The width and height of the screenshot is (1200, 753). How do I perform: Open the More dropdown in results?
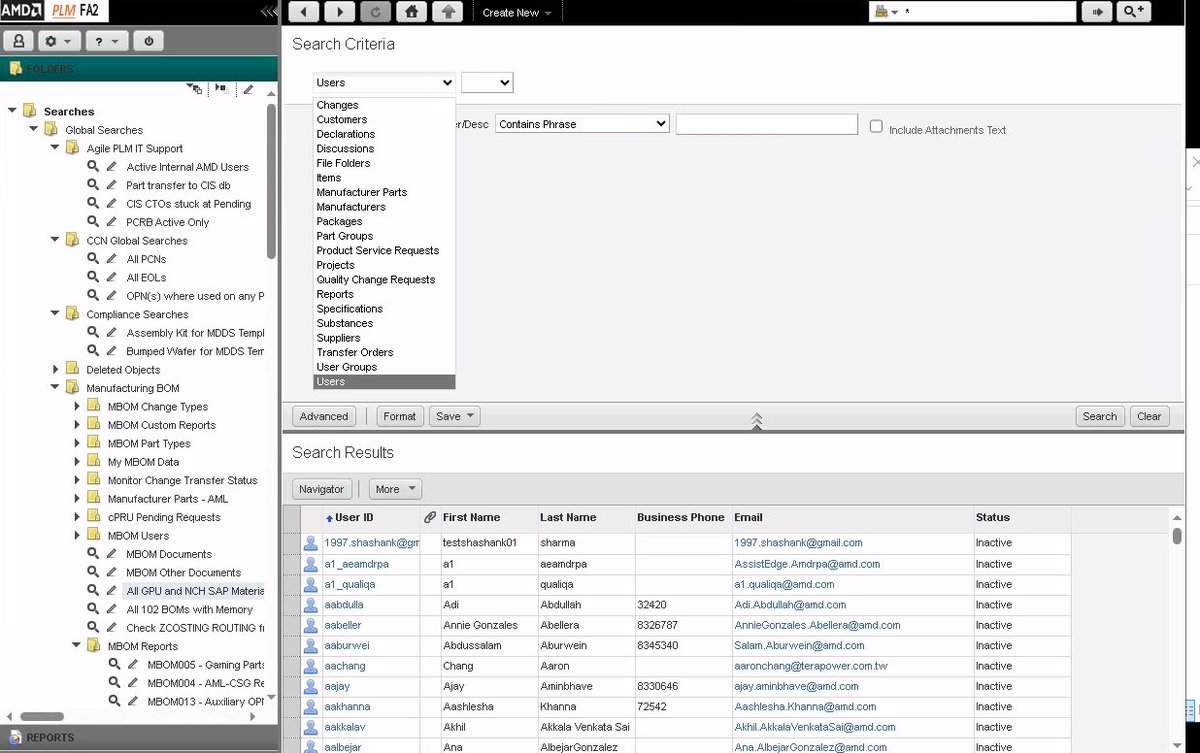(395, 489)
